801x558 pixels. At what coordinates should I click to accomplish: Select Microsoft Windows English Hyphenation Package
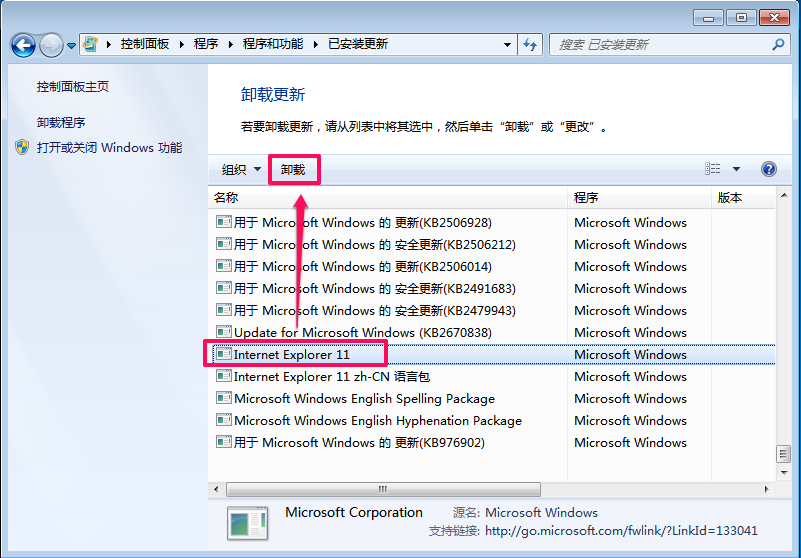pos(492,421)
